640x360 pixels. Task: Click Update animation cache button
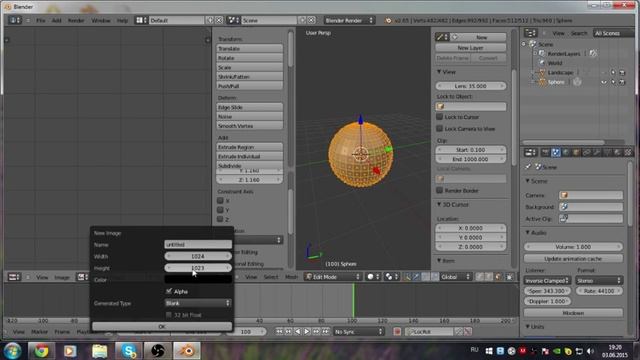[x=573, y=259]
